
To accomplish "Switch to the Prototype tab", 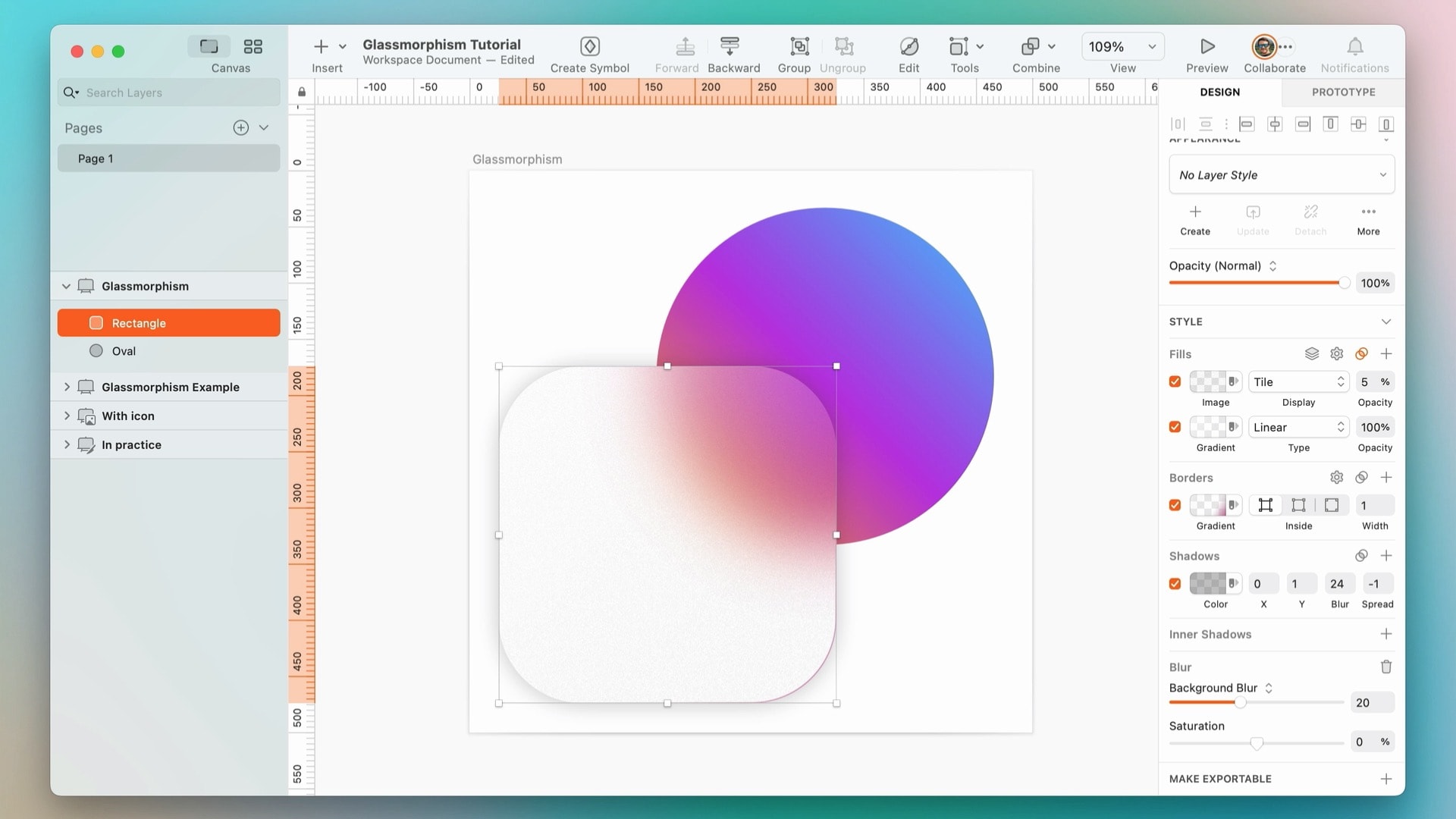I will point(1343,92).
